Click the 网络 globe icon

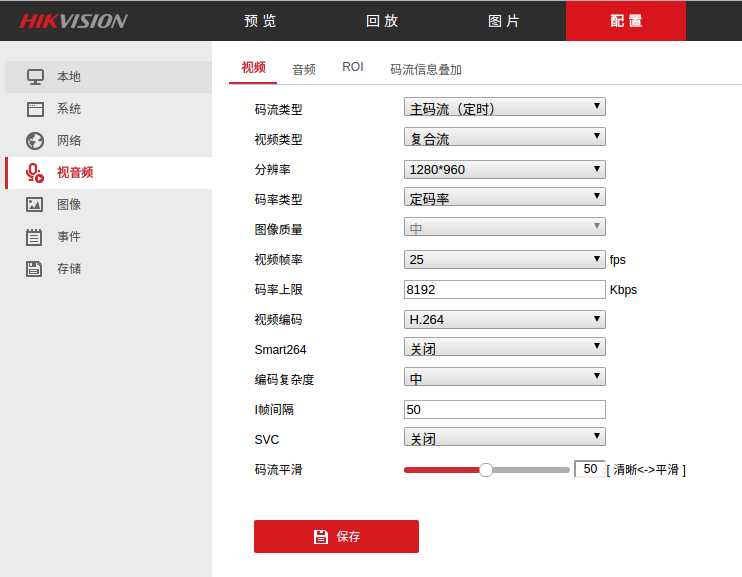pos(35,141)
